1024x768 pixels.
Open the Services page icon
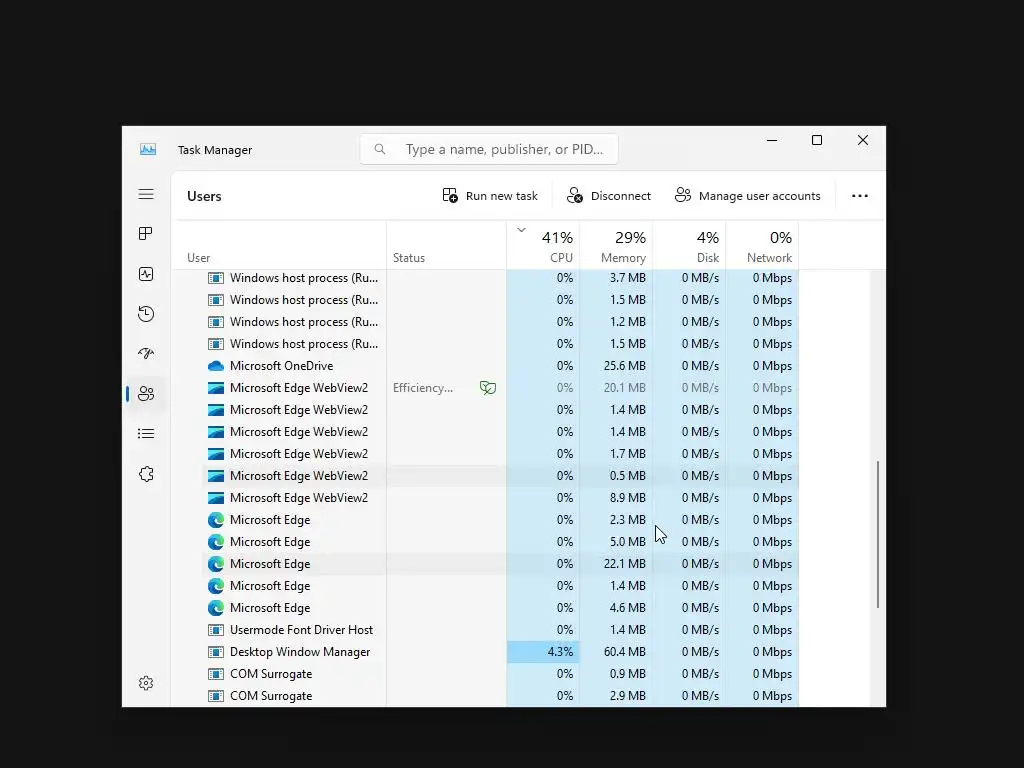tap(146, 474)
